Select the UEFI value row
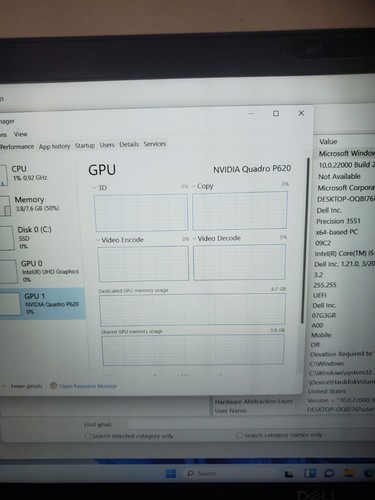Image resolution: width=375 pixels, height=500 pixels. [x=319, y=295]
